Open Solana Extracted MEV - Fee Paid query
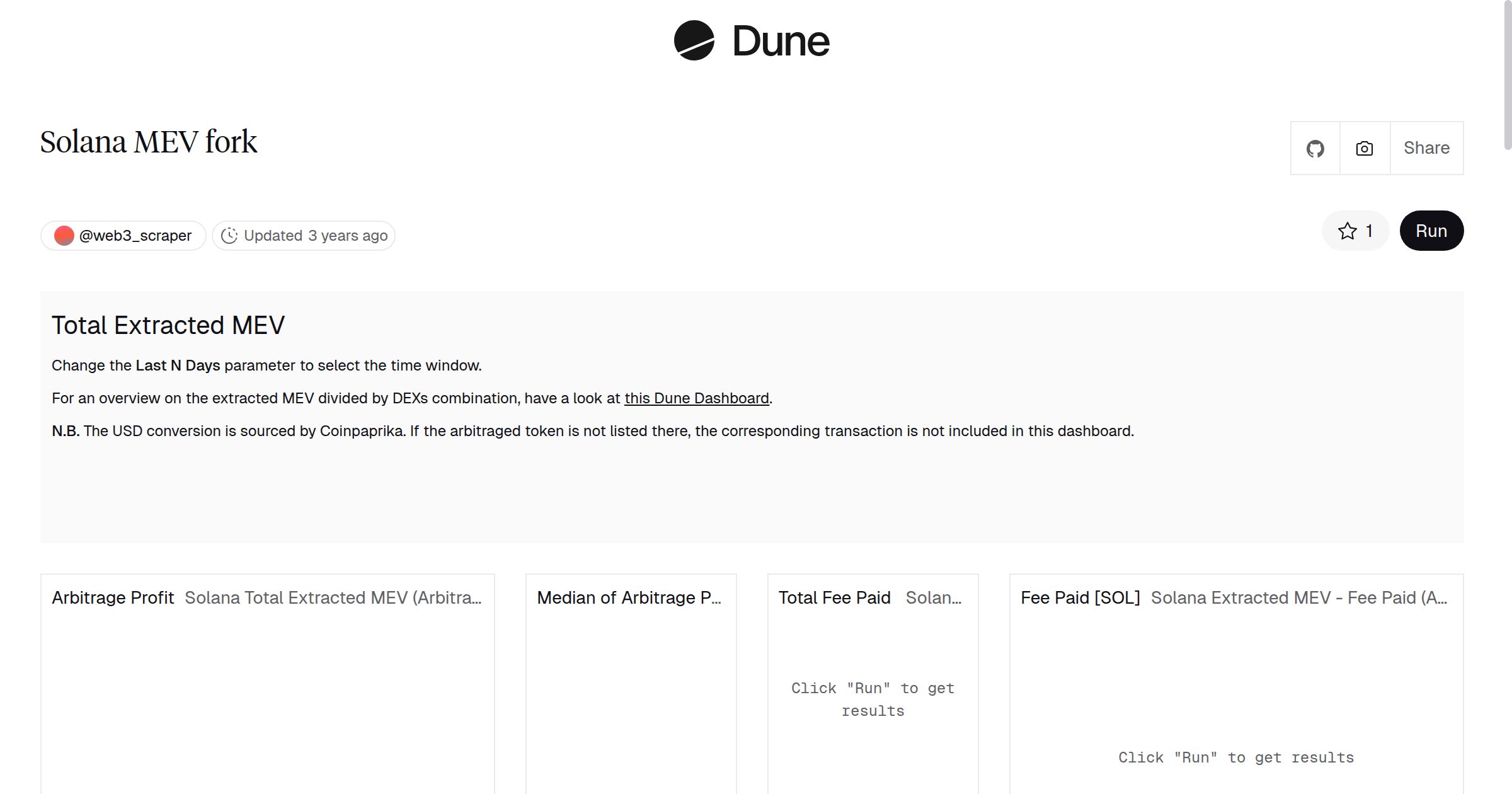1512x794 pixels. [1298, 597]
